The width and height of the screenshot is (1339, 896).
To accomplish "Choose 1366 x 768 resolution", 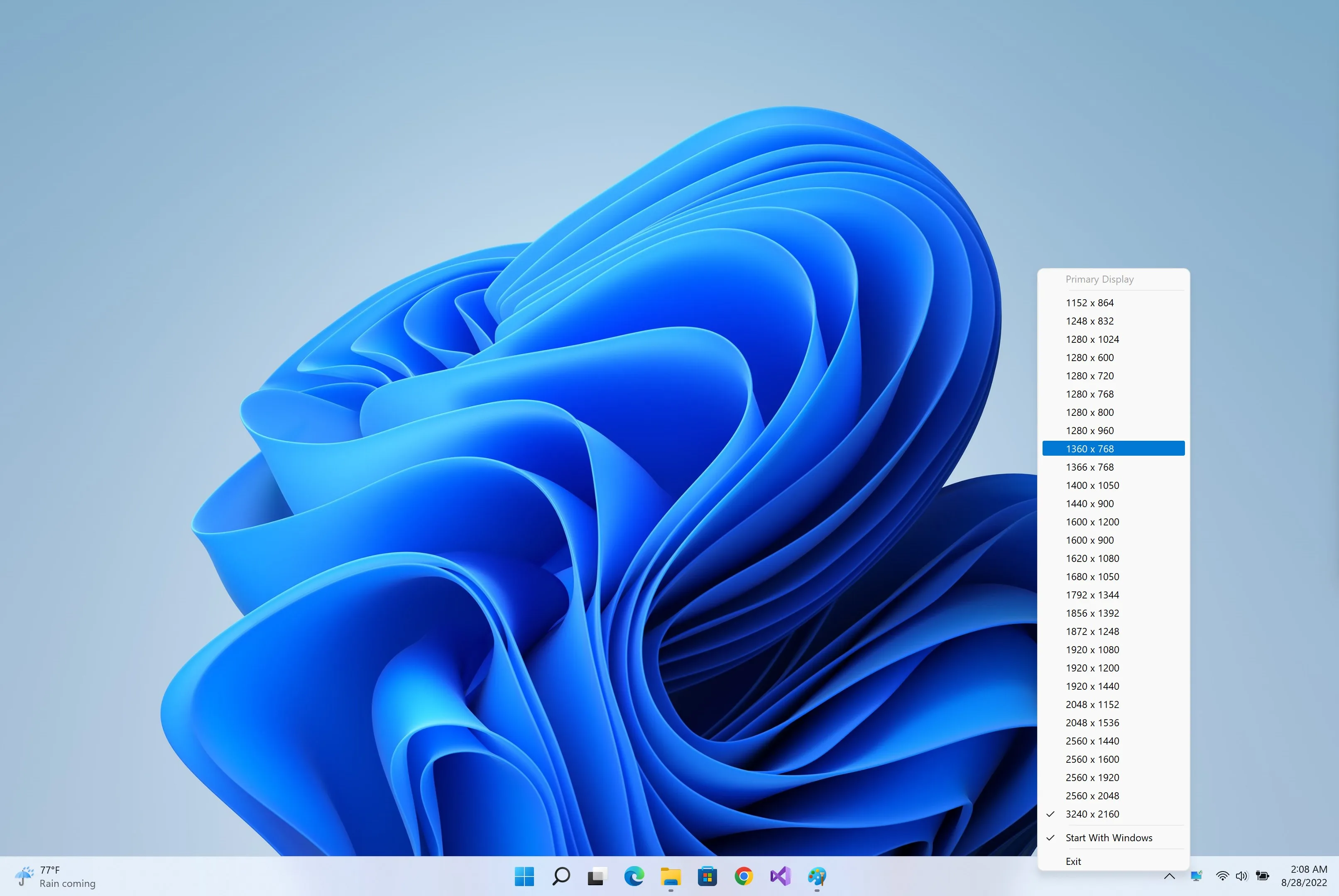I will 1114,467.
